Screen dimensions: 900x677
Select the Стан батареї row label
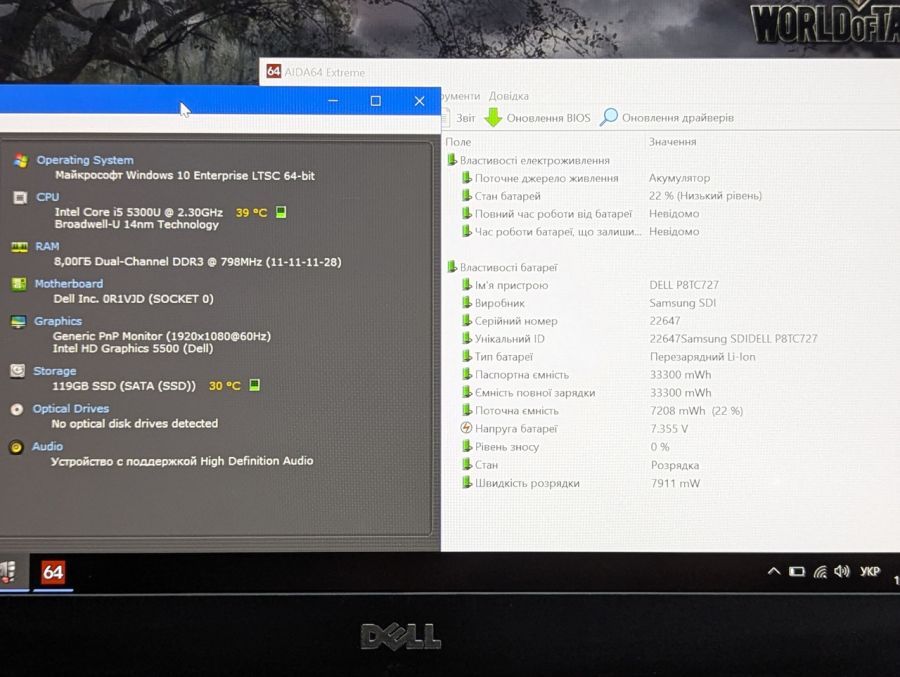[507, 196]
